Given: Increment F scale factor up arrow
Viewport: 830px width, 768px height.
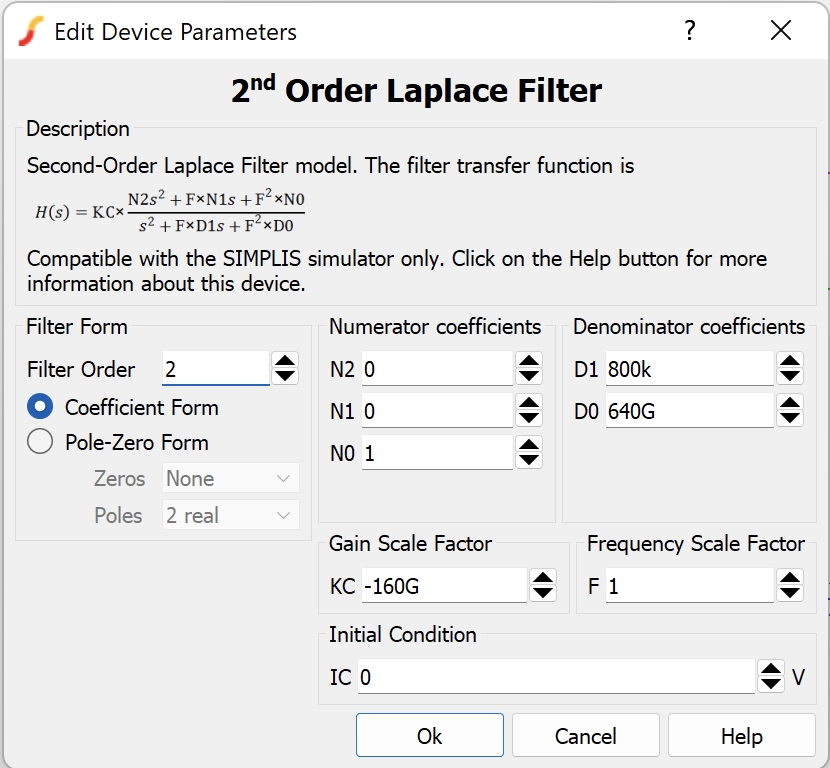Looking at the screenshot, I should [x=790, y=578].
